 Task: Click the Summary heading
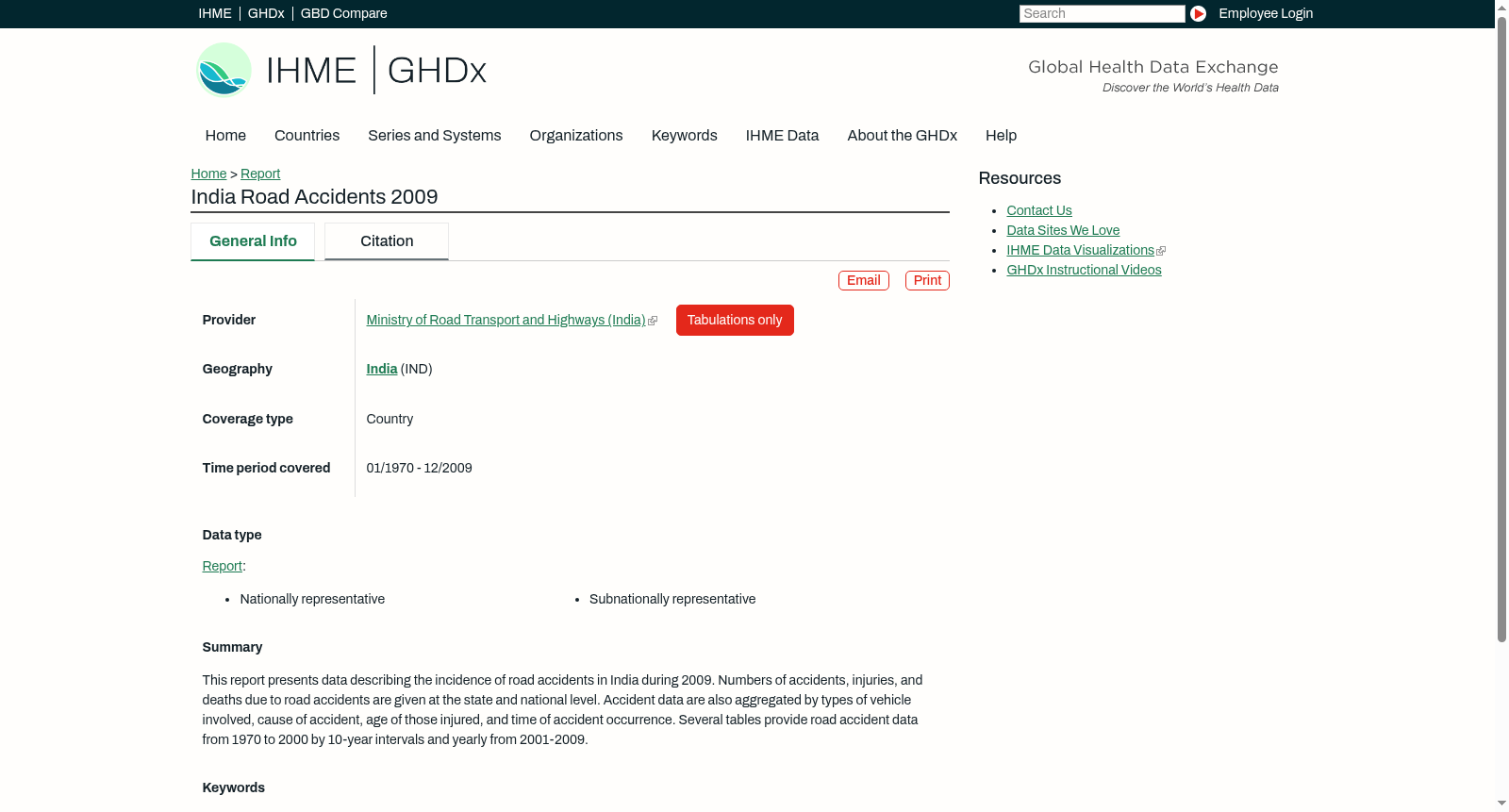(232, 648)
